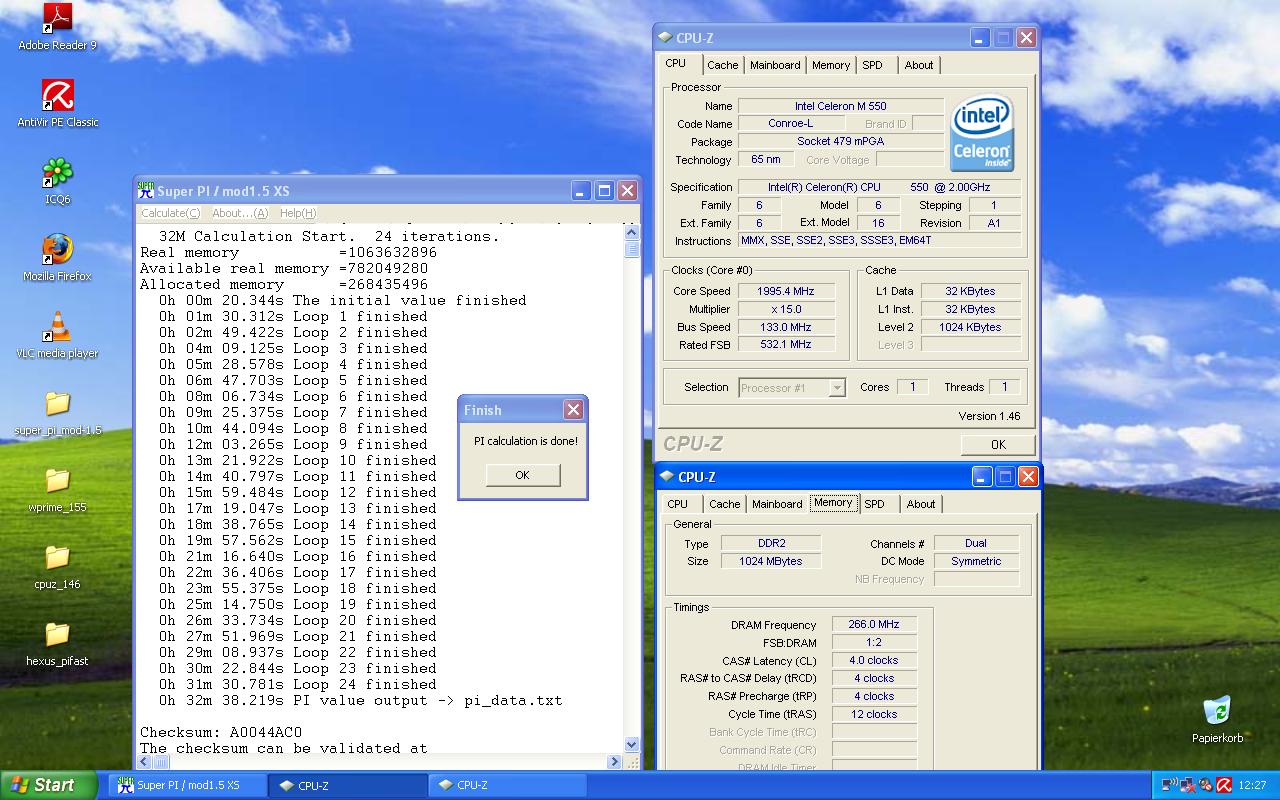
Task: Switch to SPD tab in upper CPU-Z
Action: pos(873,65)
